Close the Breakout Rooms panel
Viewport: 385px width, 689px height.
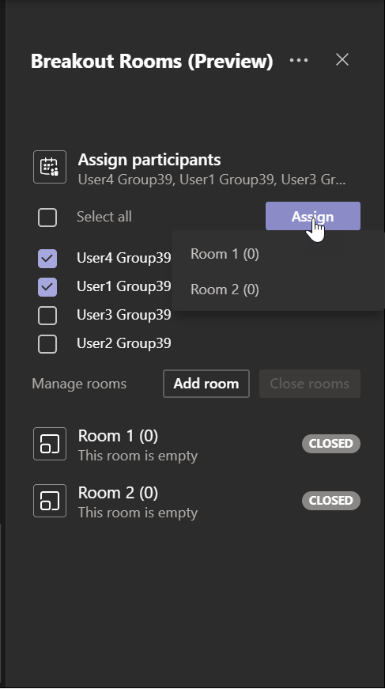click(342, 60)
